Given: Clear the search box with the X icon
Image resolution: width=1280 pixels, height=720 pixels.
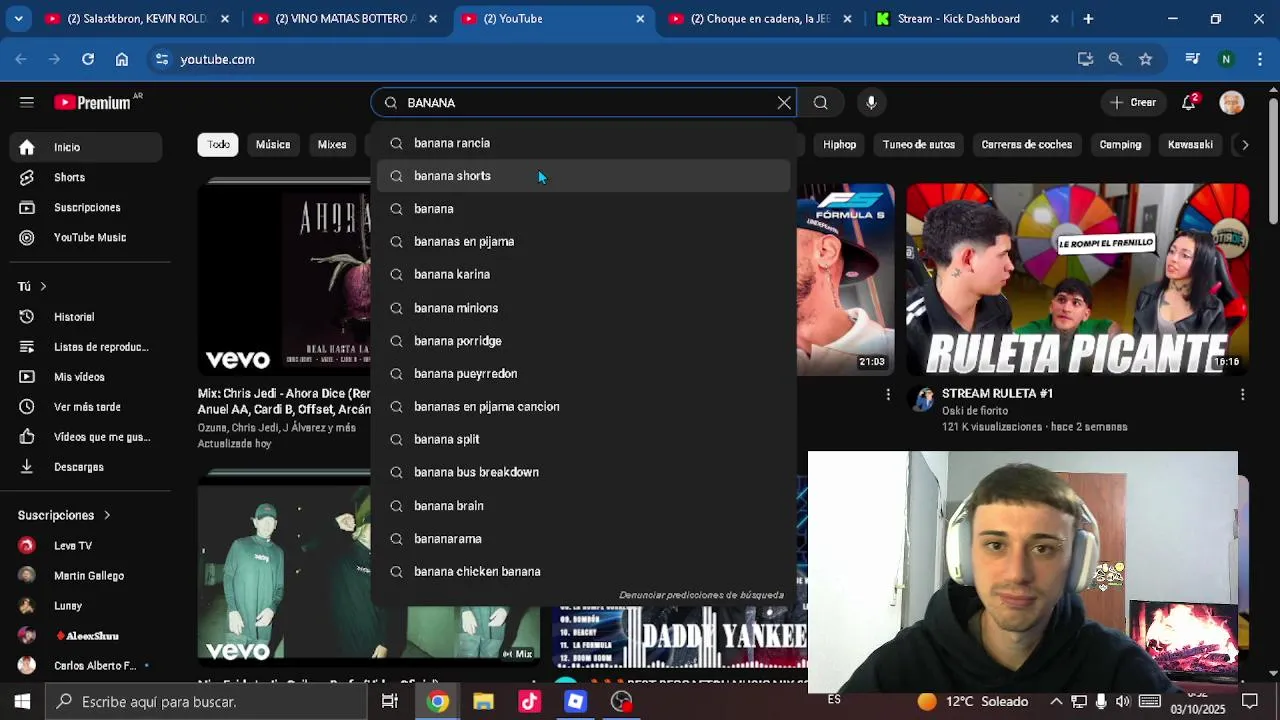Looking at the screenshot, I should (784, 102).
